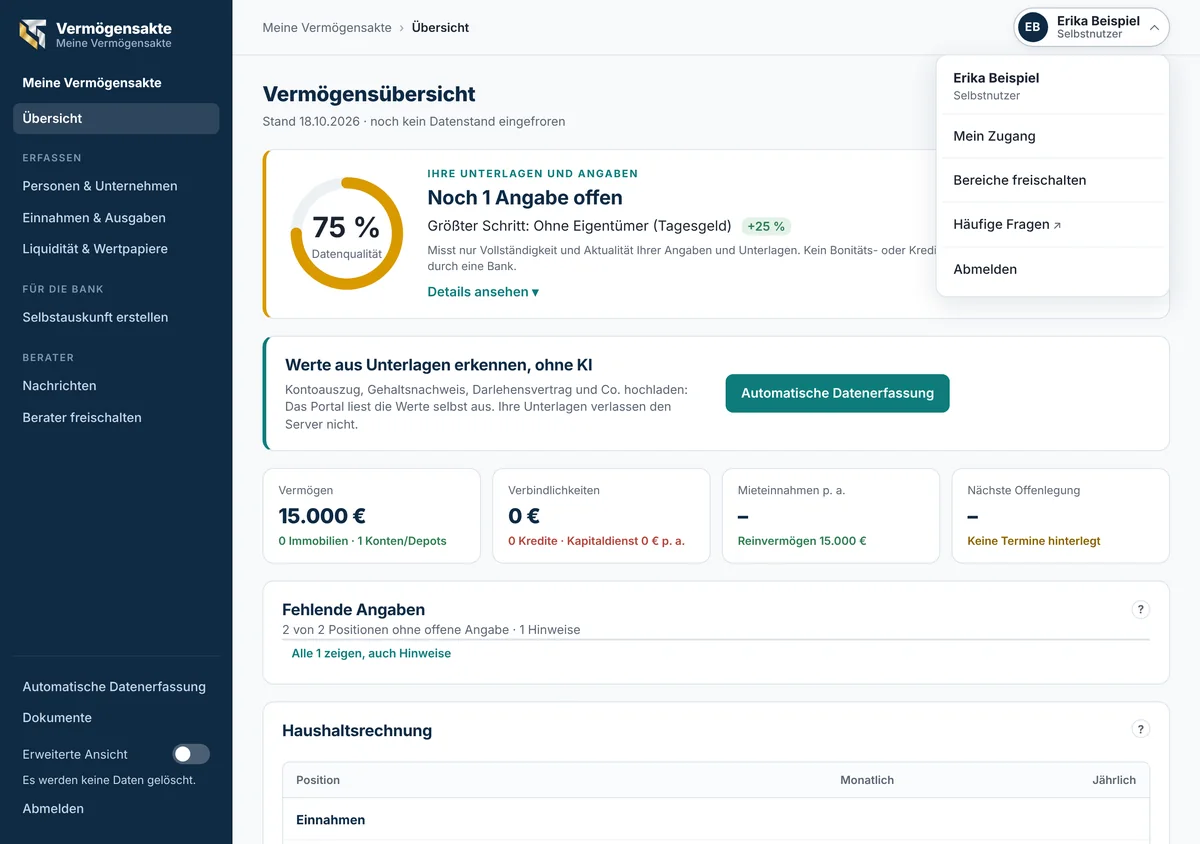Open Übersicht in the sidebar
Image resolution: width=1200 pixels, height=844 pixels.
[x=116, y=118]
